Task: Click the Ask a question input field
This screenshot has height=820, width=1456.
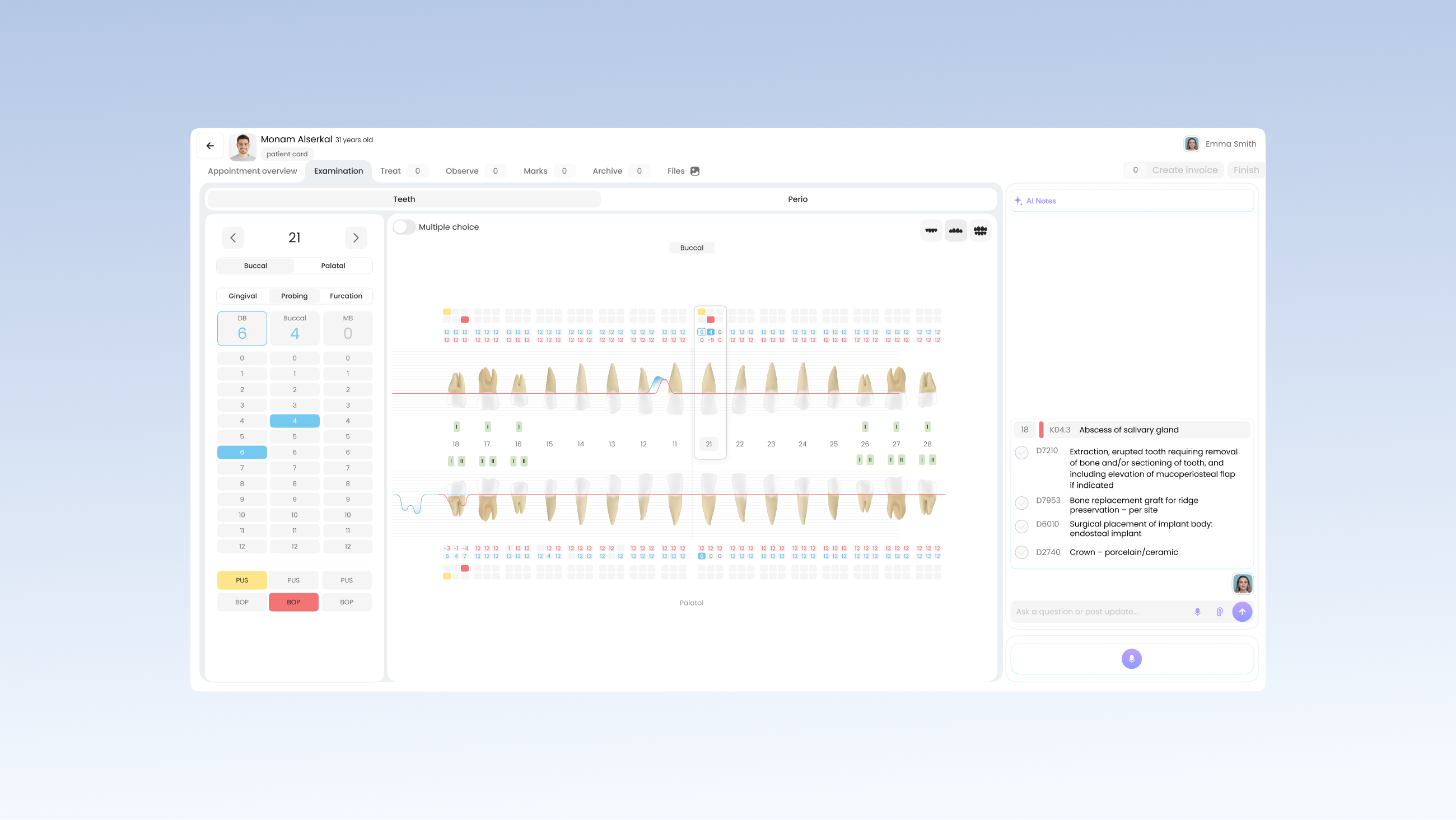Action: 1102,612
